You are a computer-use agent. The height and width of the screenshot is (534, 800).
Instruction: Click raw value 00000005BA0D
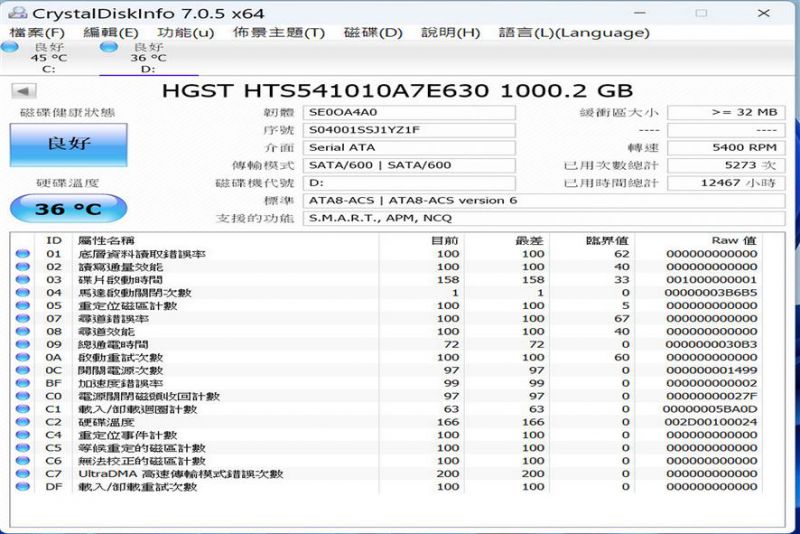pos(710,409)
